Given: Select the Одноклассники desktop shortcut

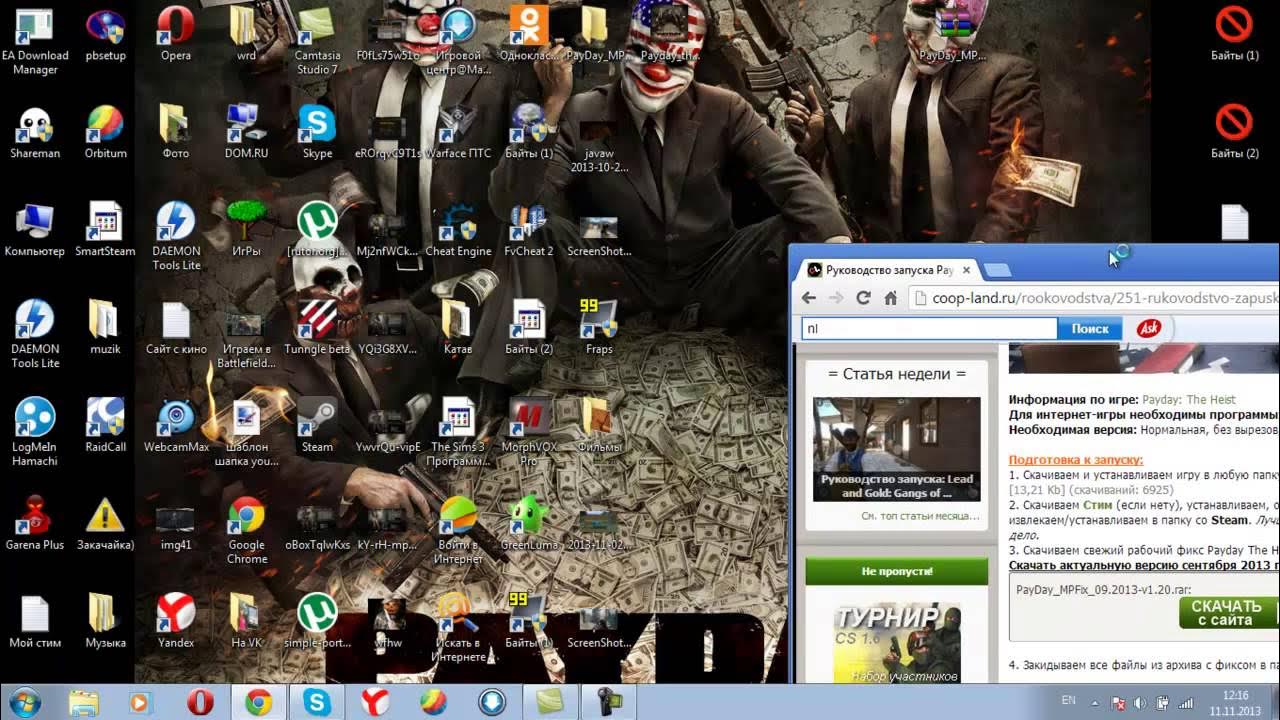Looking at the screenshot, I should [528, 35].
